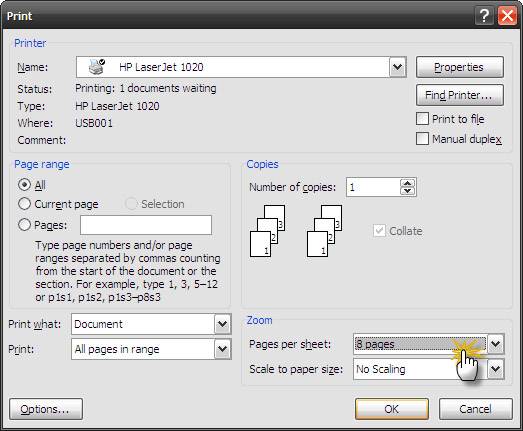Screen dimensions: 523x431
Task: Click the 'USB001' location text
Action: (94, 123)
